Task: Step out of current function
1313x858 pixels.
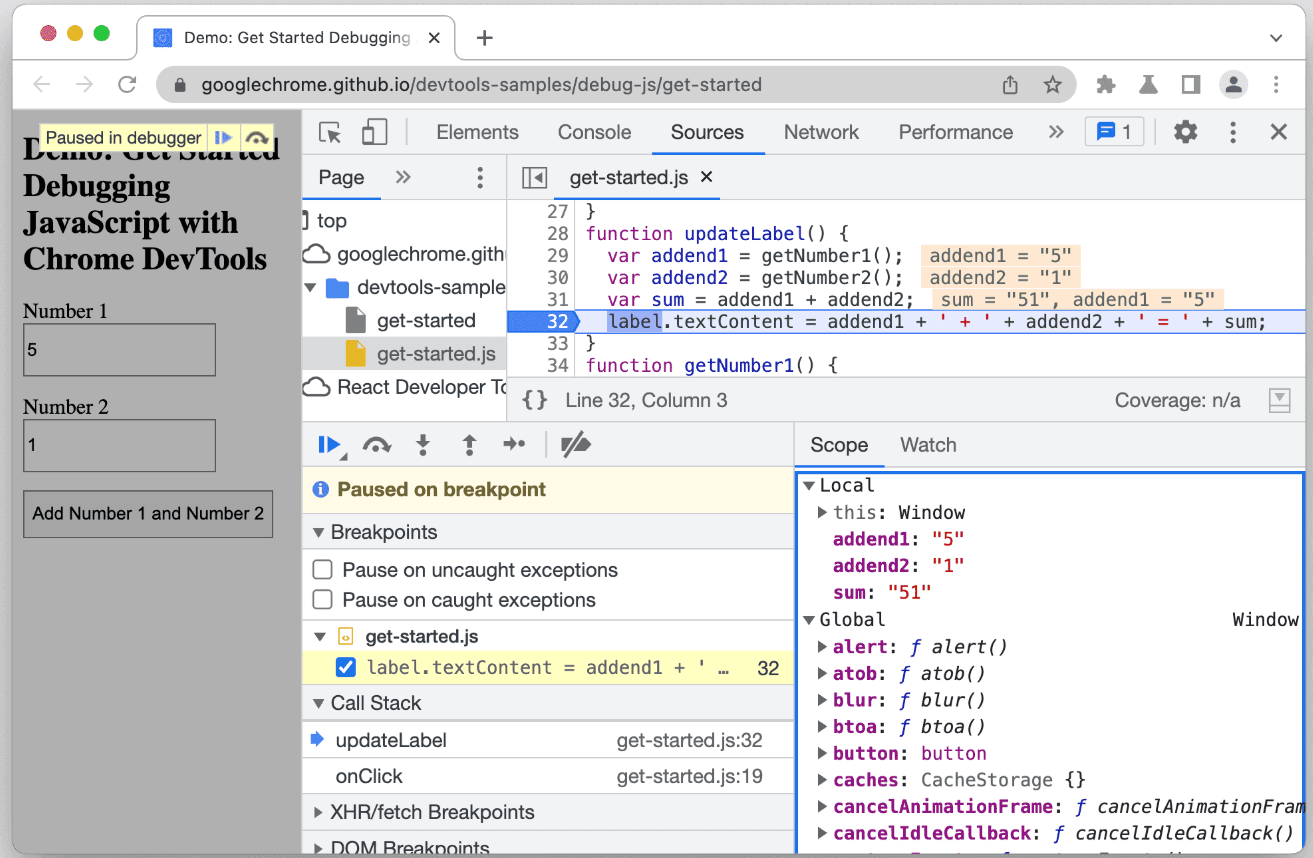Action: point(468,445)
